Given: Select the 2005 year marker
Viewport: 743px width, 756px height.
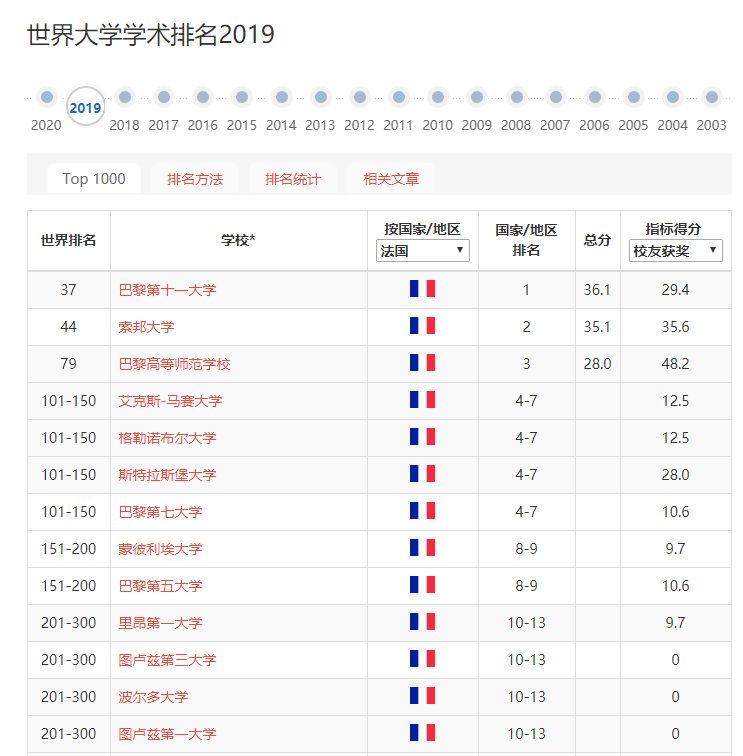Looking at the screenshot, I should pos(634,97).
